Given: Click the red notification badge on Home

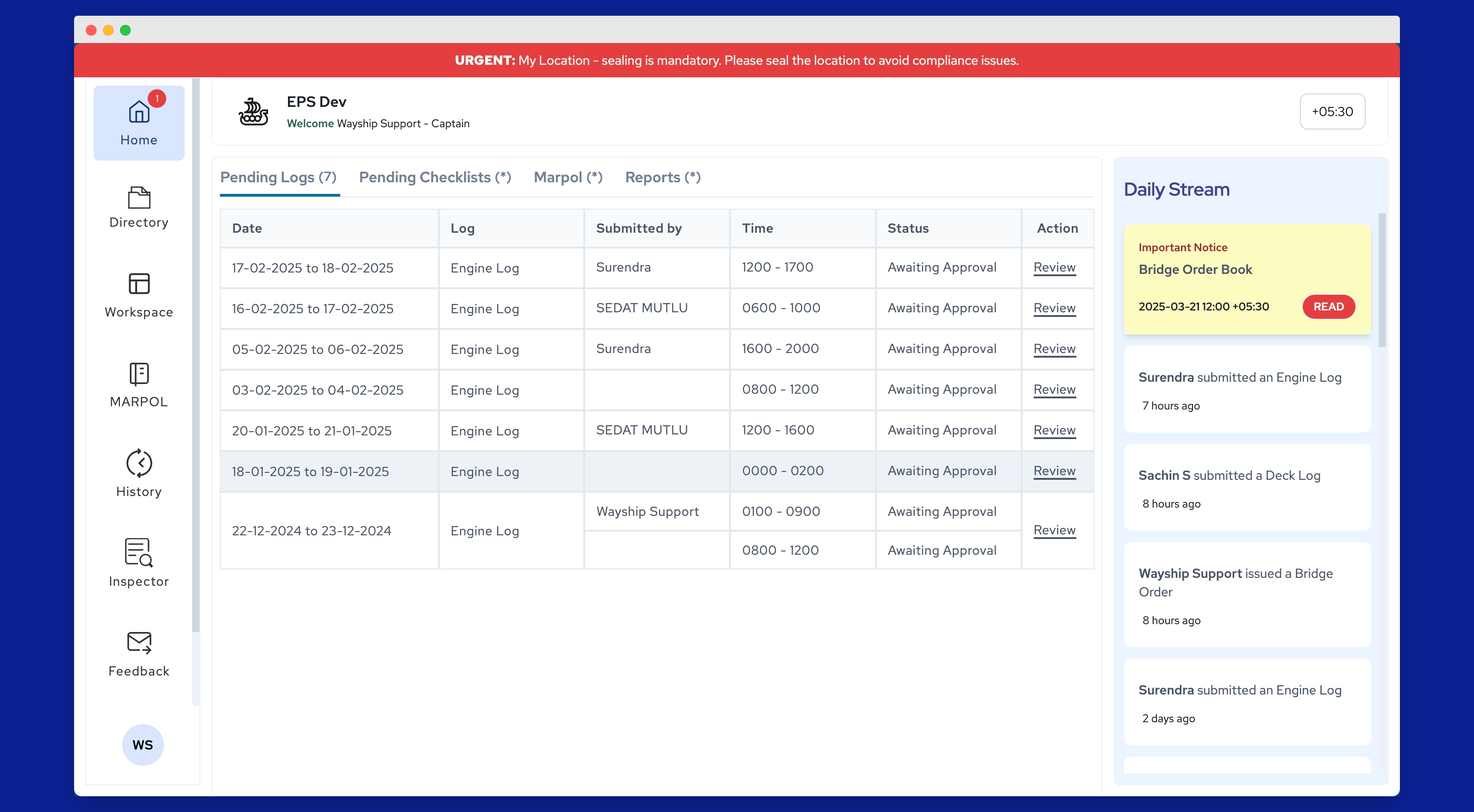Looking at the screenshot, I should [157, 99].
